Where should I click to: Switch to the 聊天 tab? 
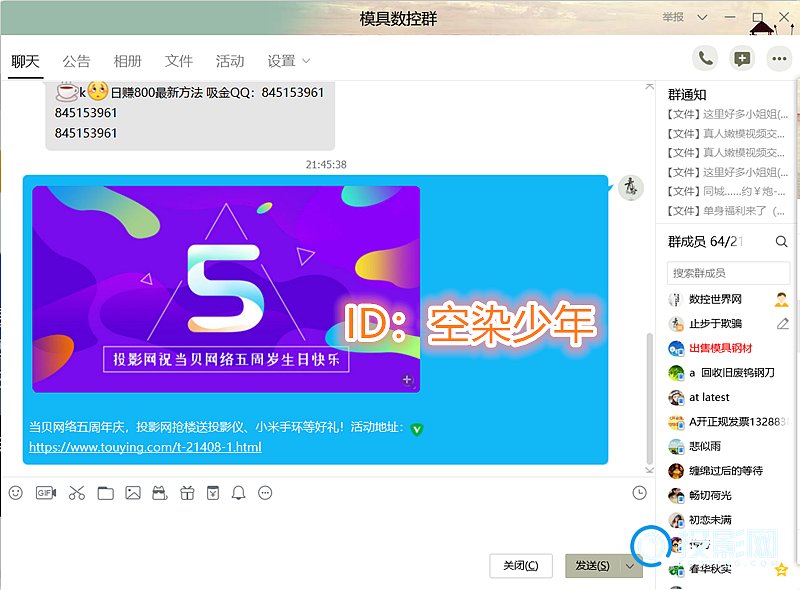click(26, 61)
